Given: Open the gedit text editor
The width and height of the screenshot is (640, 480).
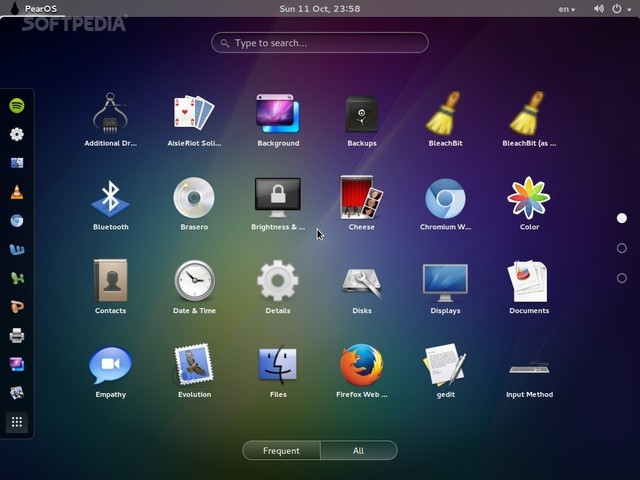Looking at the screenshot, I should click(445, 371).
